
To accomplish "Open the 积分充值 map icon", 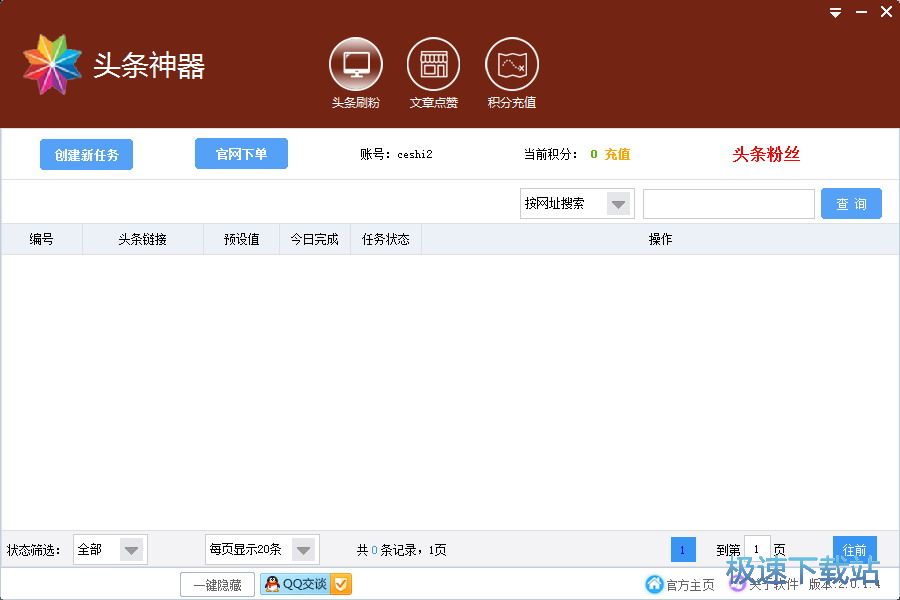I will (x=512, y=64).
